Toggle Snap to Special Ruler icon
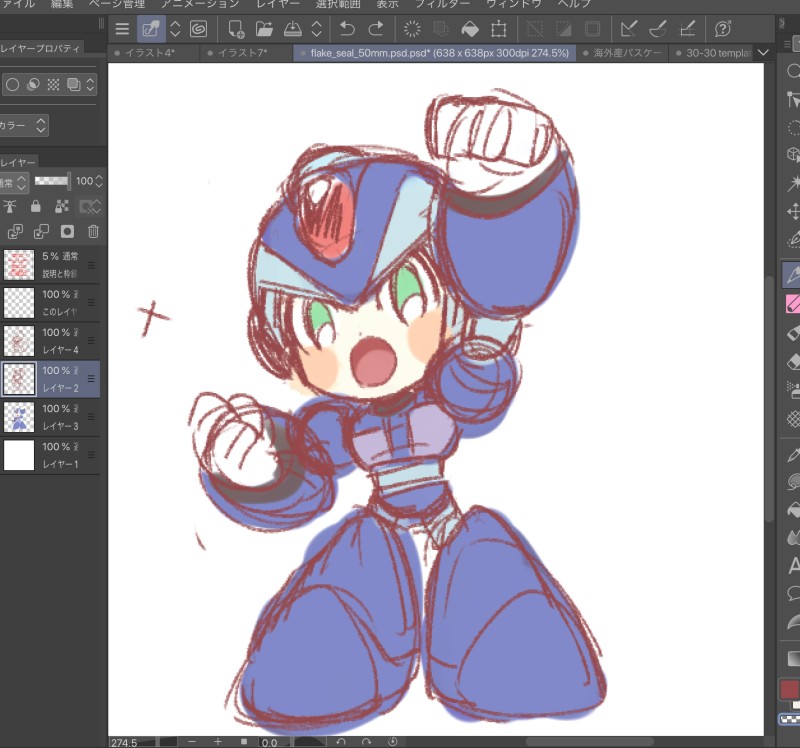This screenshot has width=800, height=748. [658, 29]
